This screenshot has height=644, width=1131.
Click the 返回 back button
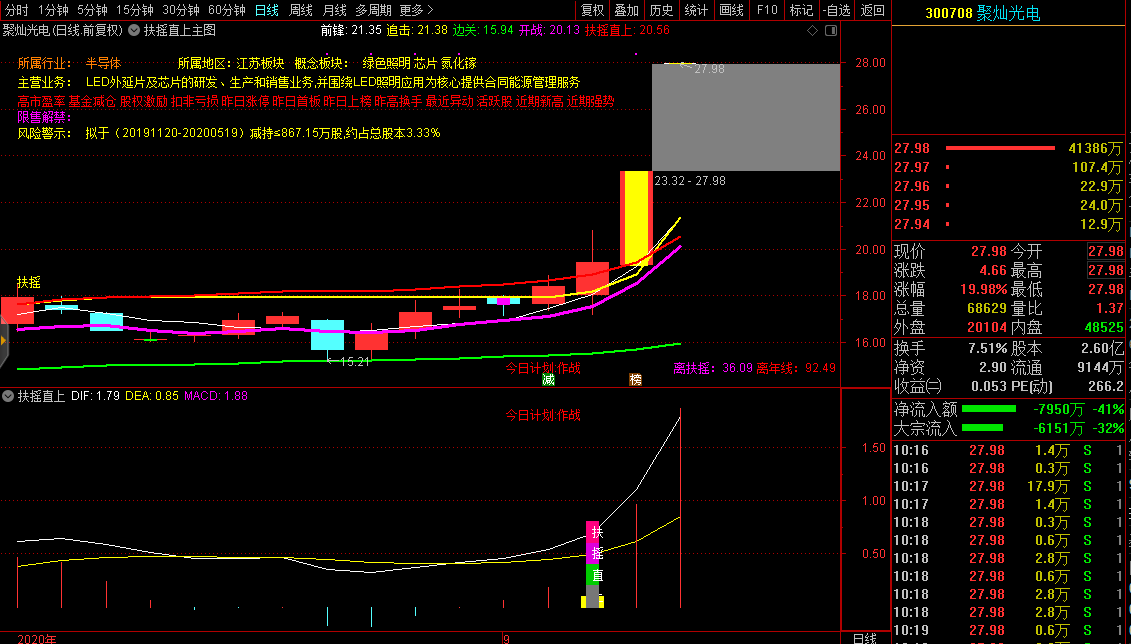point(873,10)
